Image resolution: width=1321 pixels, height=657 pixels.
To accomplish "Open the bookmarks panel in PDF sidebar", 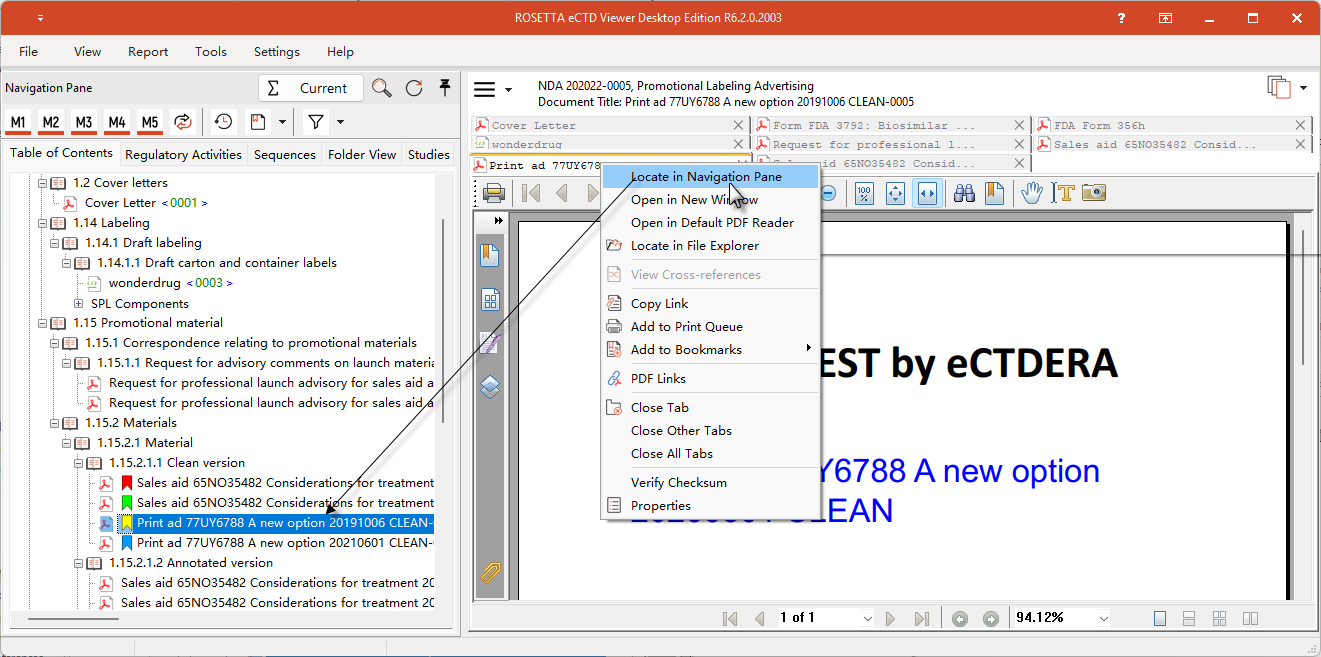I will pyautogui.click(x=490, y=255).
